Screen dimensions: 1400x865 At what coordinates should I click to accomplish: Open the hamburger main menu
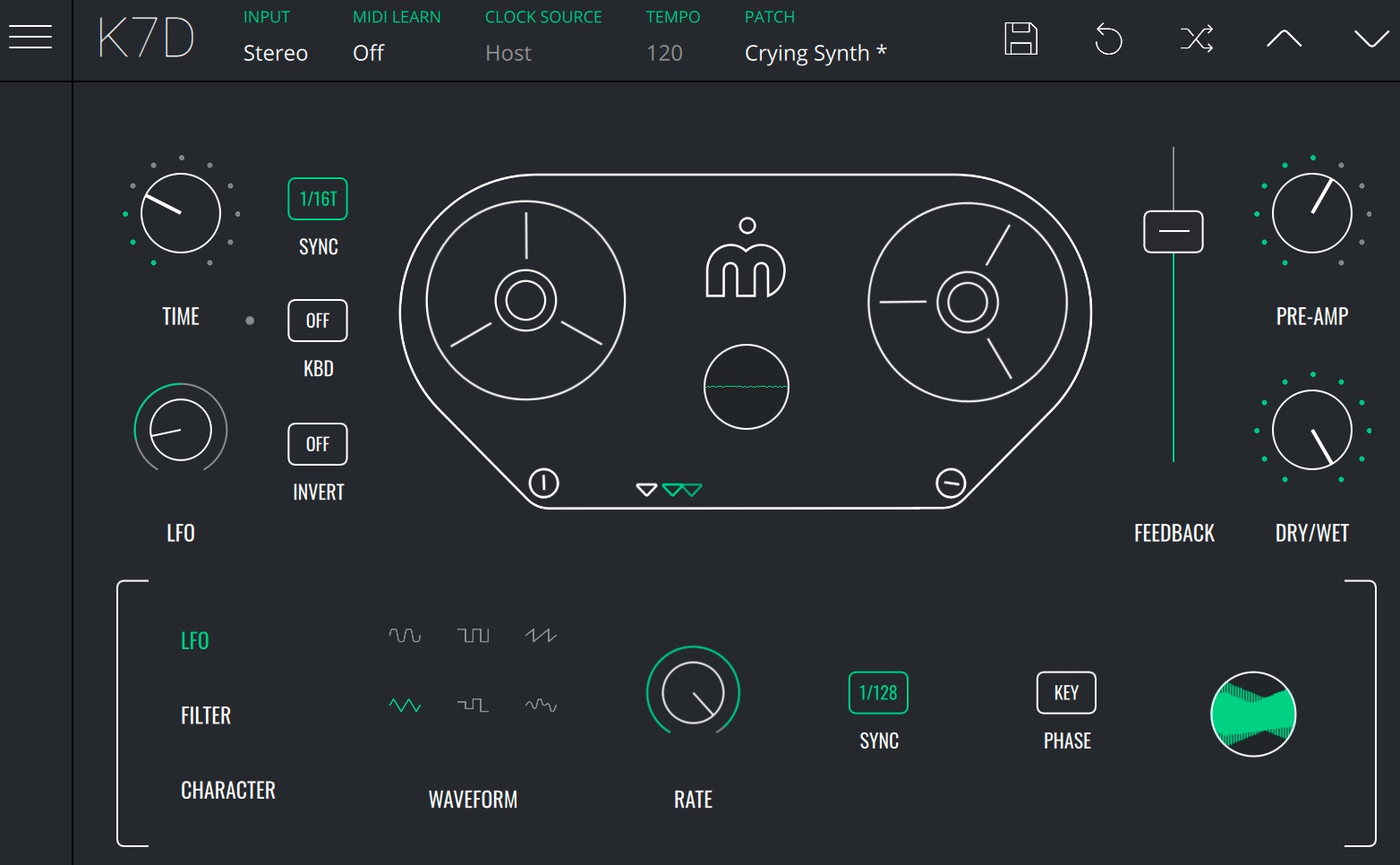30,38
